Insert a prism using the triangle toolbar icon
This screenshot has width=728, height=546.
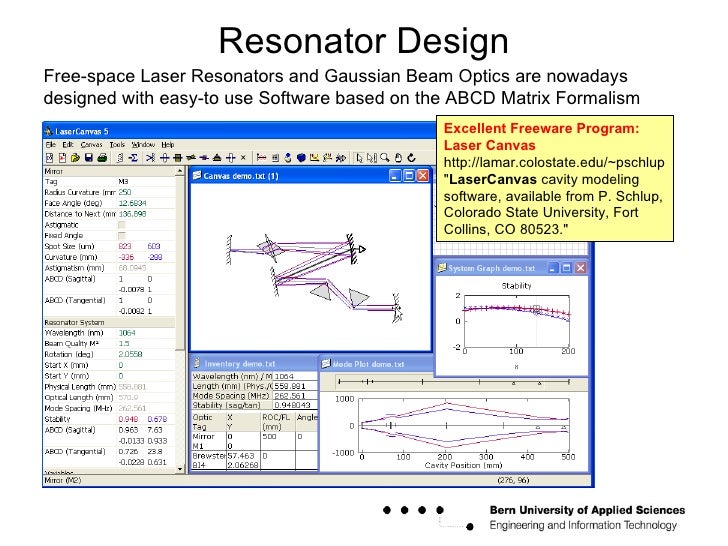coord(217,158)
